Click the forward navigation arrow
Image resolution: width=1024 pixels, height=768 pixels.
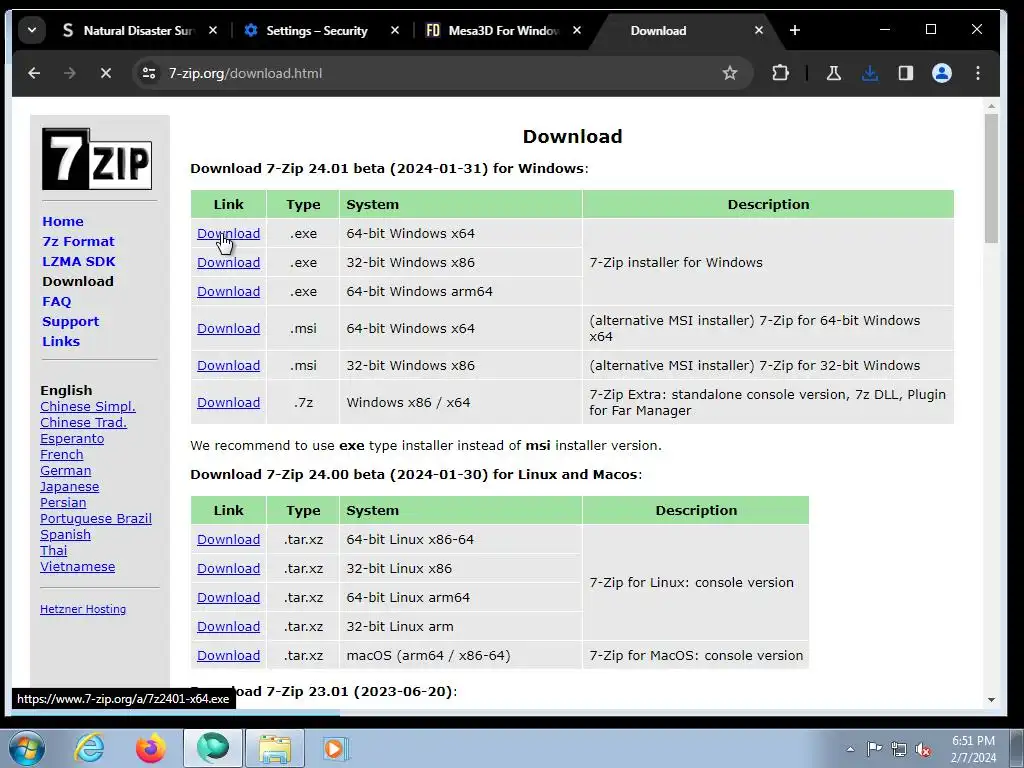pyautogui.click(x=70, y=73)
